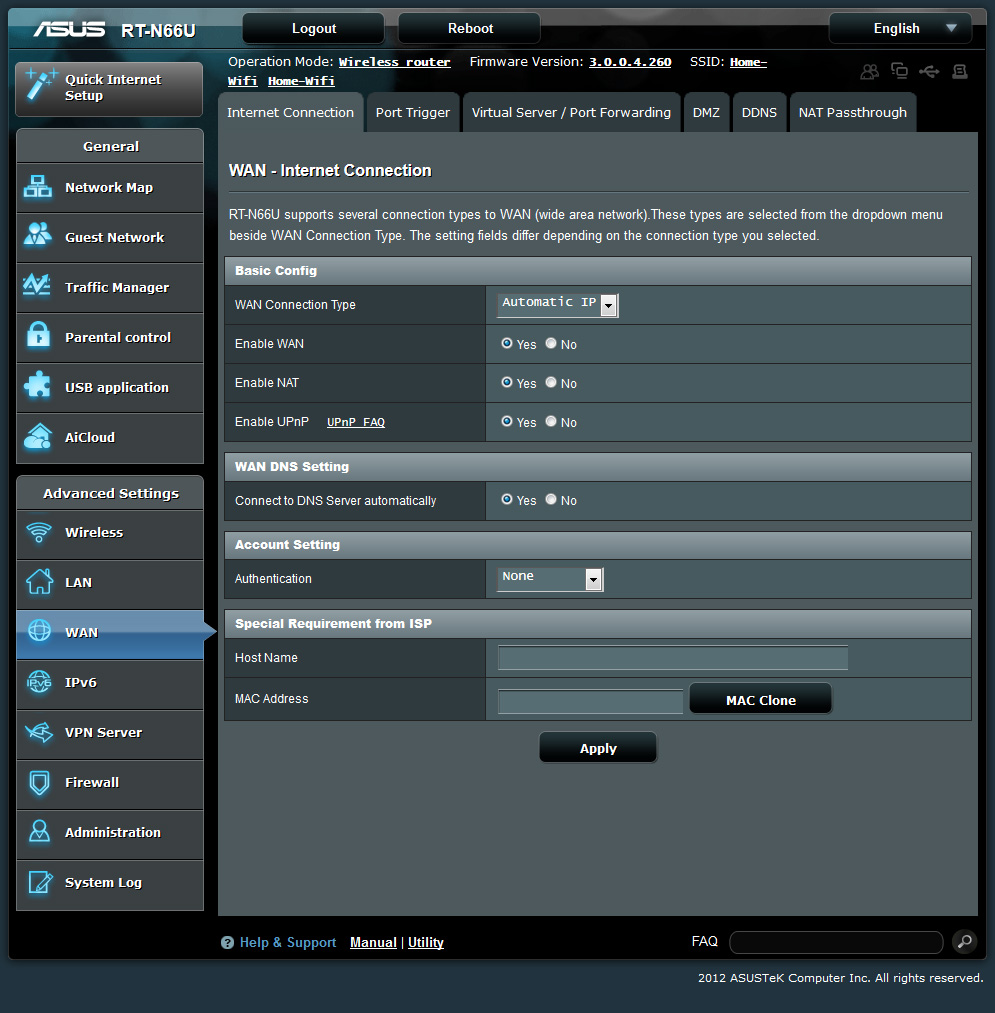
Task: Click the Help & Support link
Action: coord(288,943)
